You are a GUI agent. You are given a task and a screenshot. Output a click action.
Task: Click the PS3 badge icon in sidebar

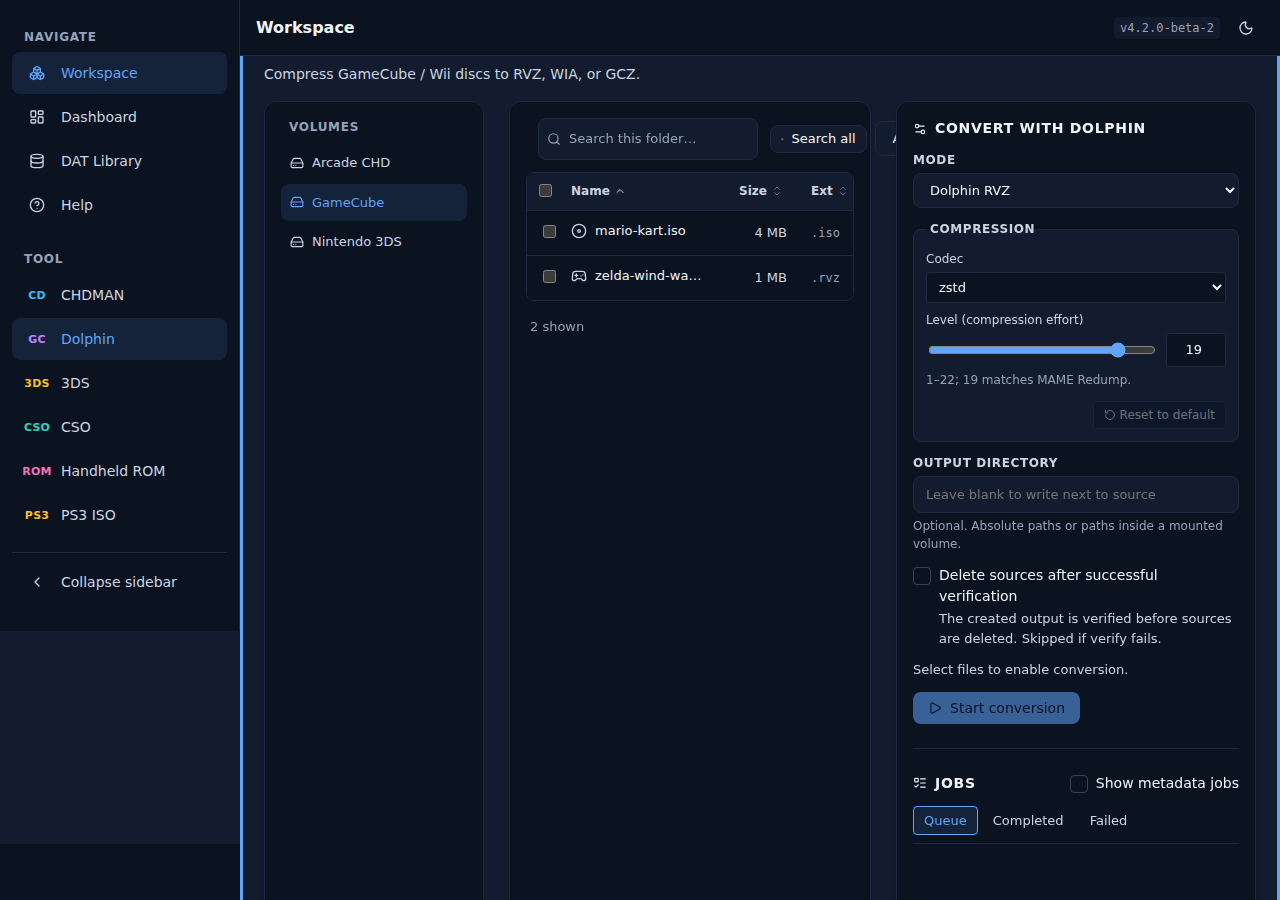(37, 515)
